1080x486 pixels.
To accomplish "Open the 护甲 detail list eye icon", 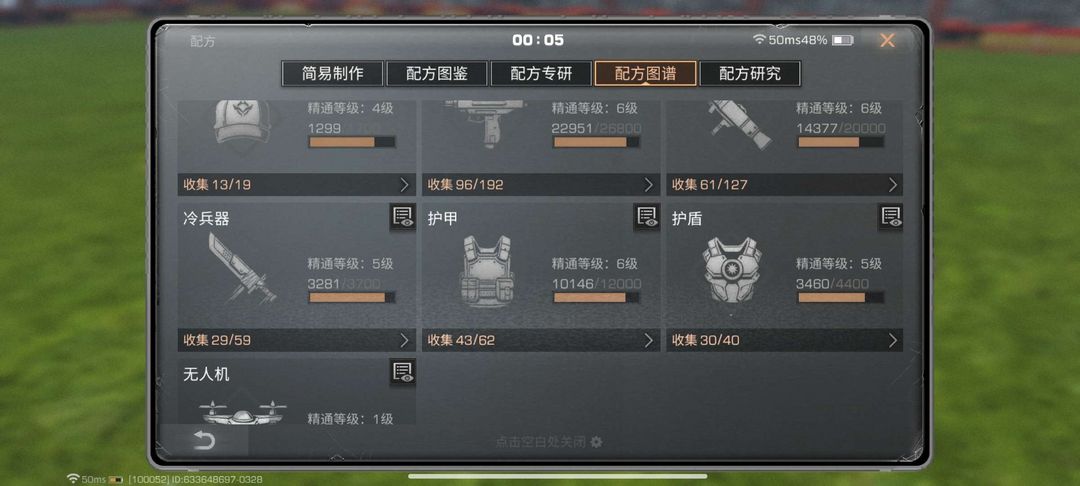I will pos(647,217).
